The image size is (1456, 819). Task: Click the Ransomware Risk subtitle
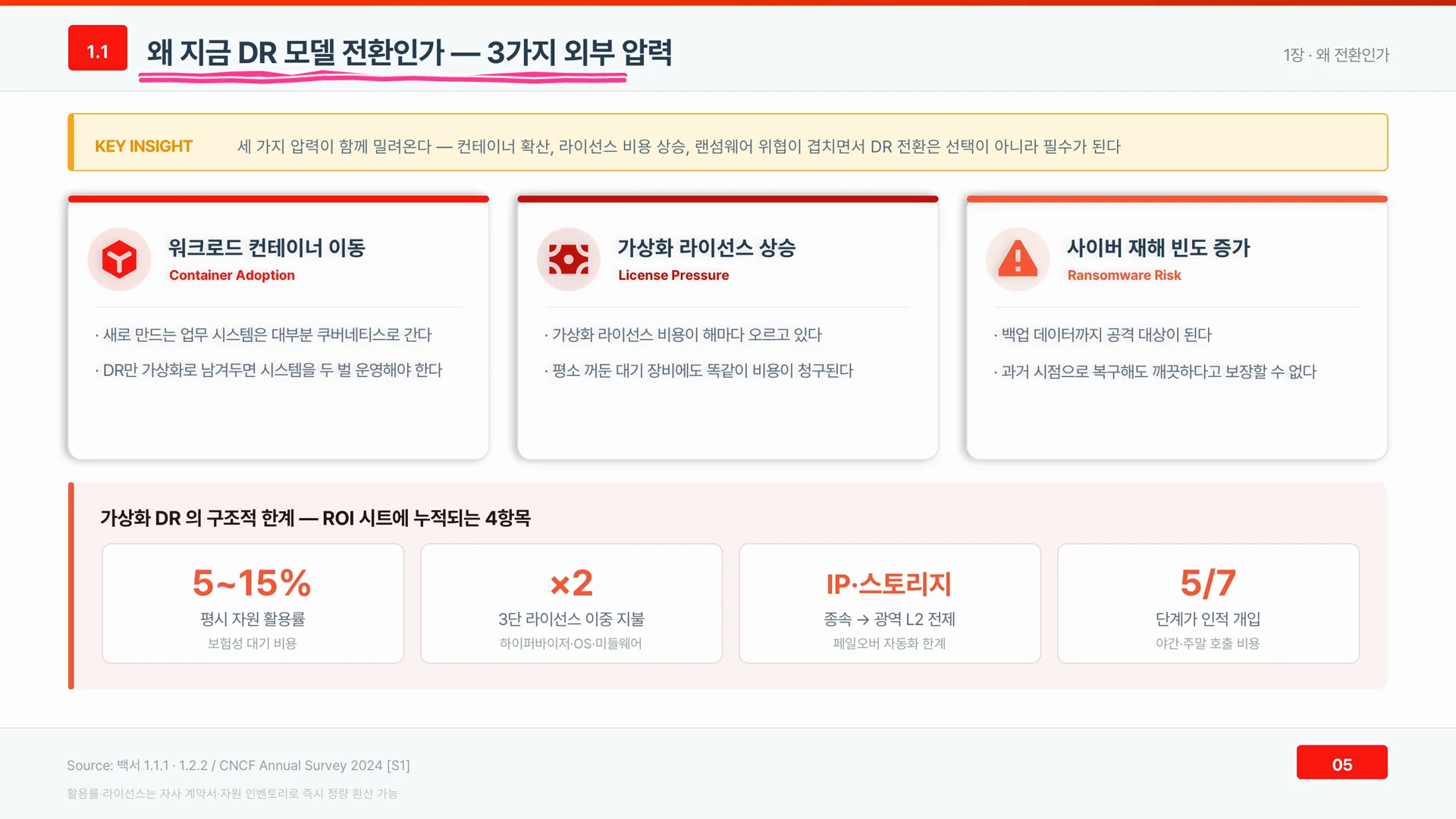point(1125,275)
